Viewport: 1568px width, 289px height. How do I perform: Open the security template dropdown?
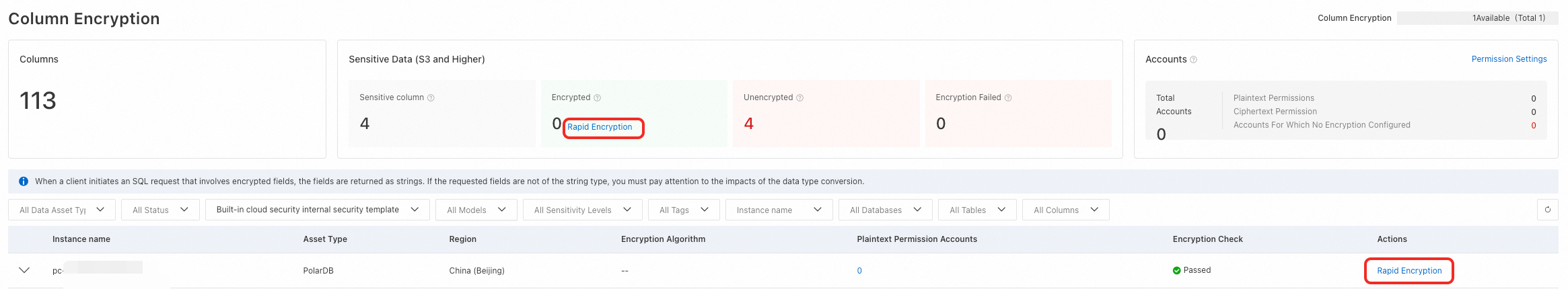click(318, 210)
